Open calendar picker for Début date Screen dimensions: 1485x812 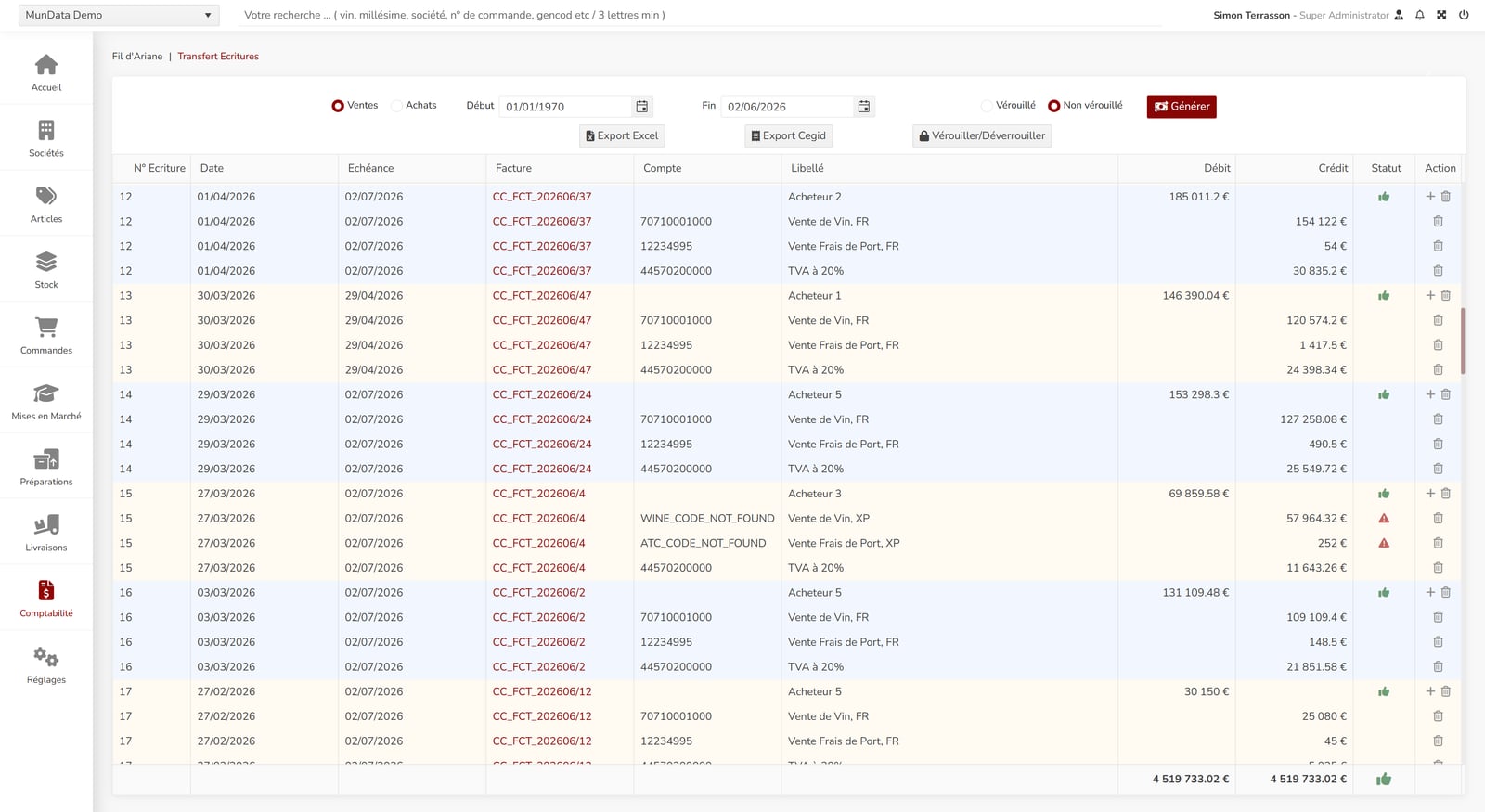click(x=641, y=107)
